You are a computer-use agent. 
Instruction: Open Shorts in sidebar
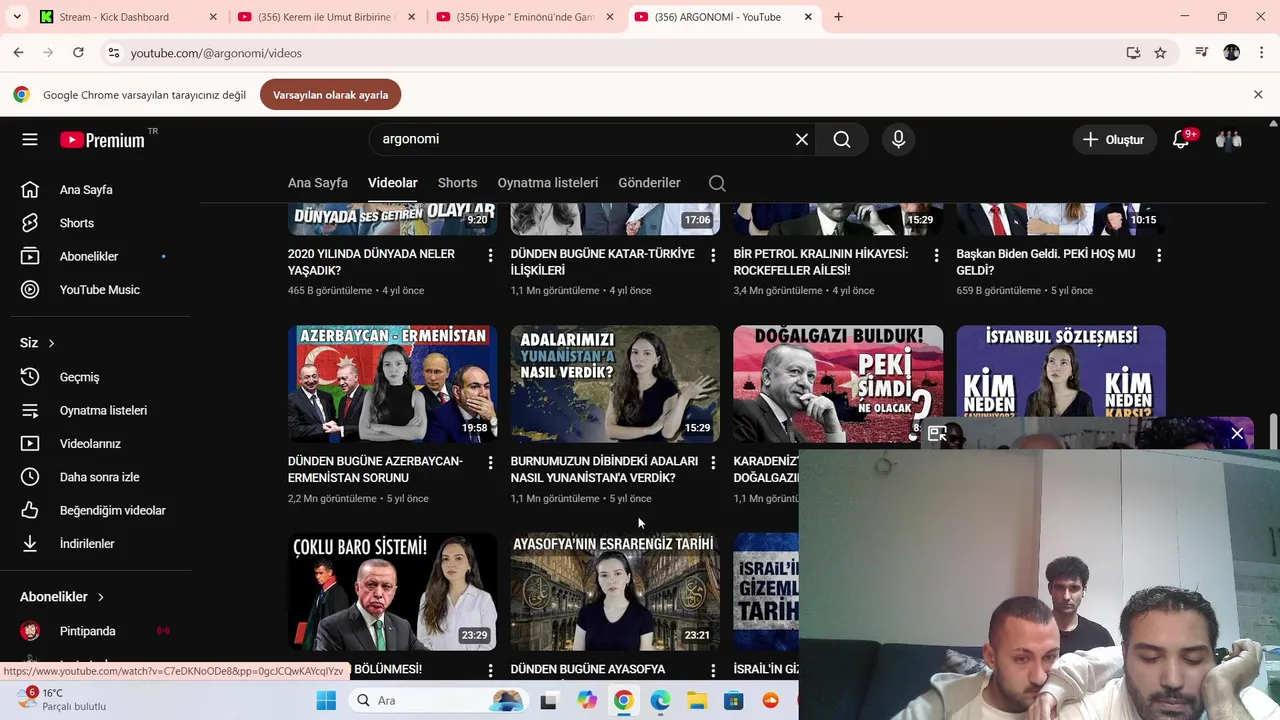96,223
